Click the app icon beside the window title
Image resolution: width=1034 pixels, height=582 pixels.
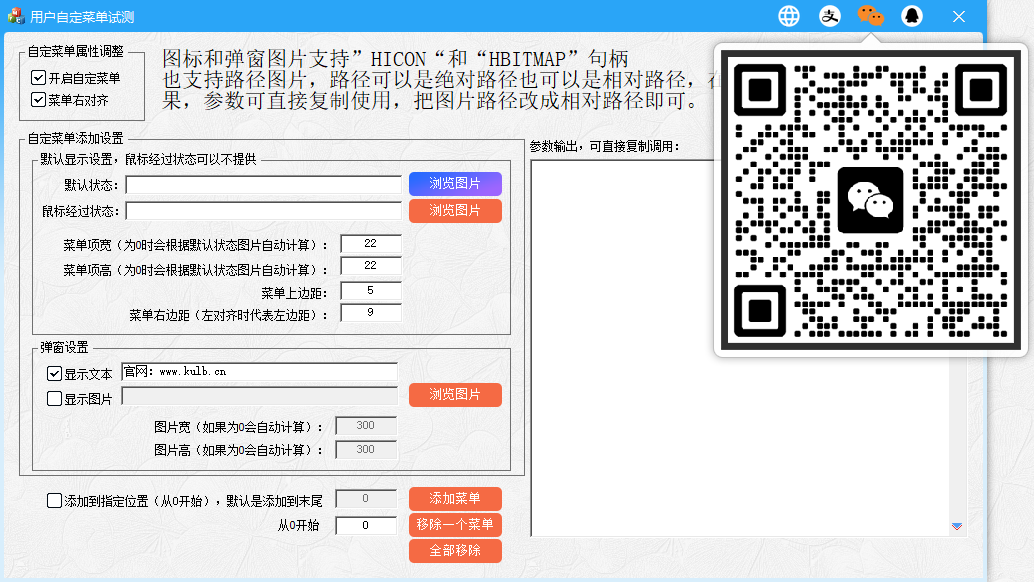pos(16,16)
